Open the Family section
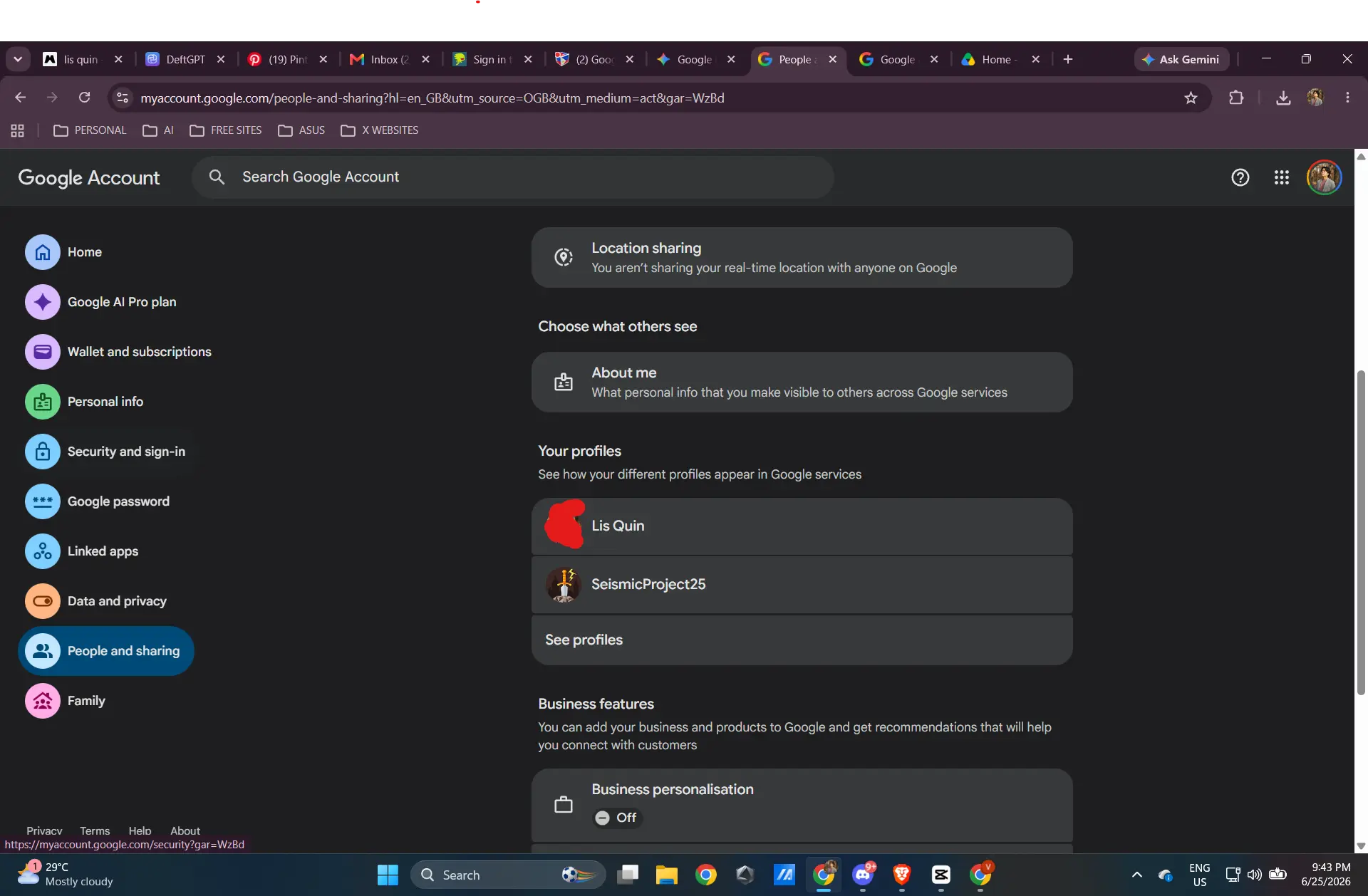 click(x=66, y=701)
